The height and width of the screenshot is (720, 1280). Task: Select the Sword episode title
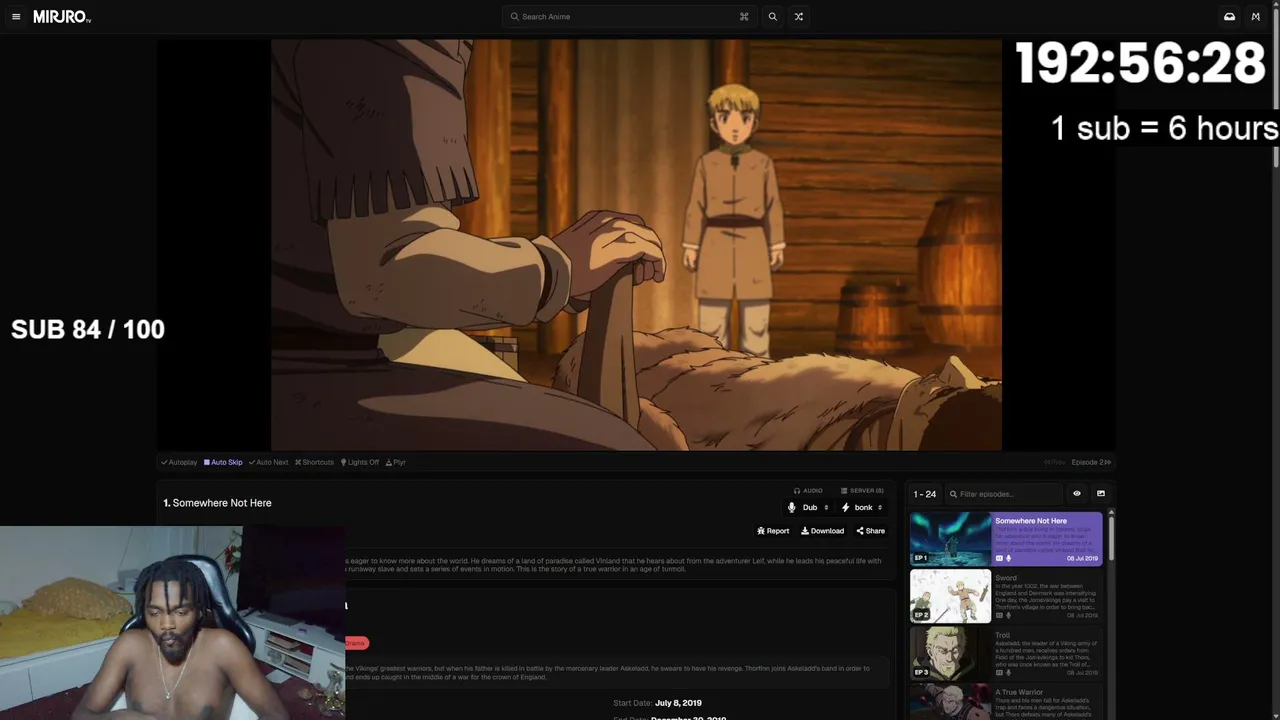tap(1005, 578)
